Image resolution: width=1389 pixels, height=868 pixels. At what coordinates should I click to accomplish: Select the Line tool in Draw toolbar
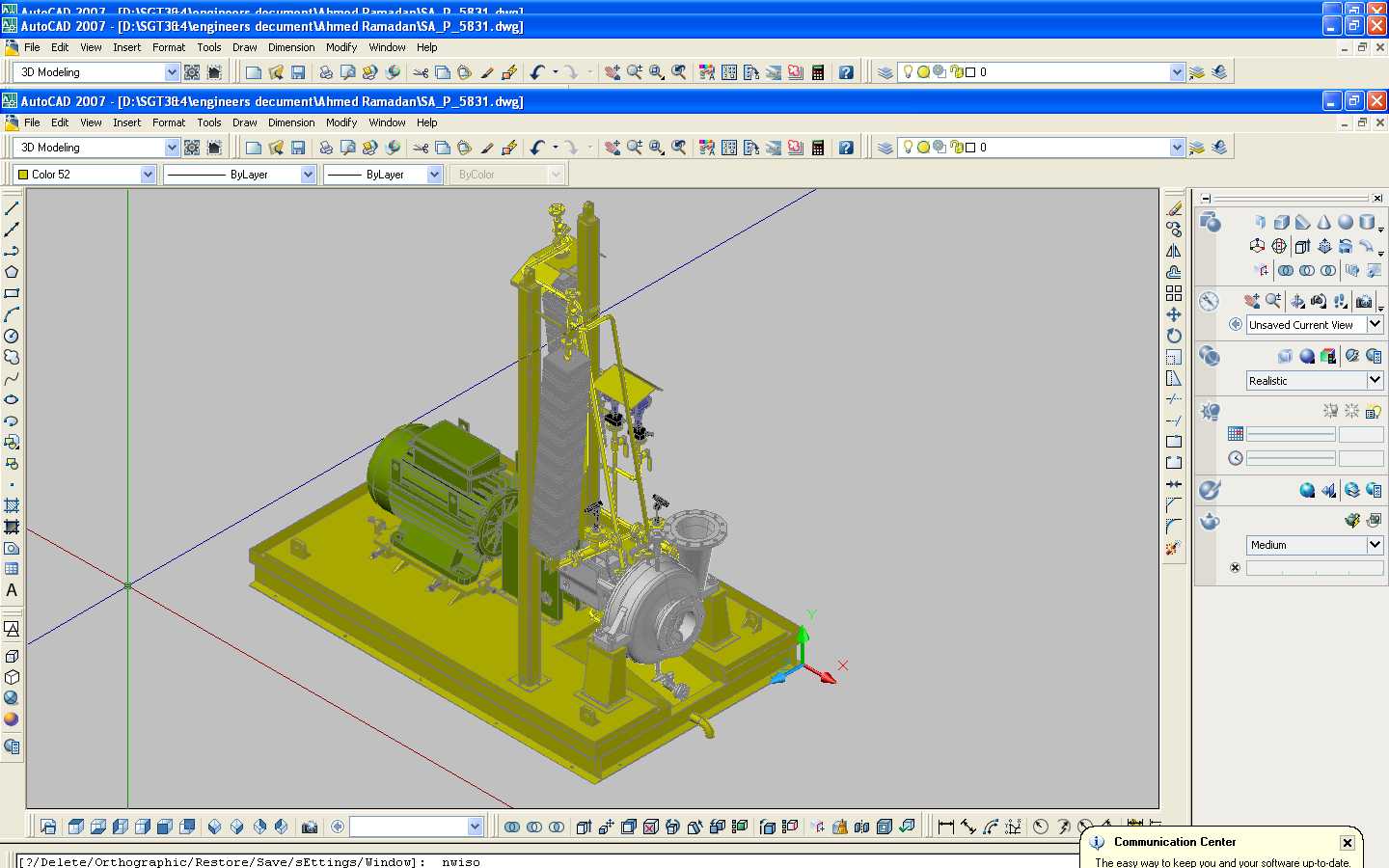pyautogui.click(x=12, y=208)
